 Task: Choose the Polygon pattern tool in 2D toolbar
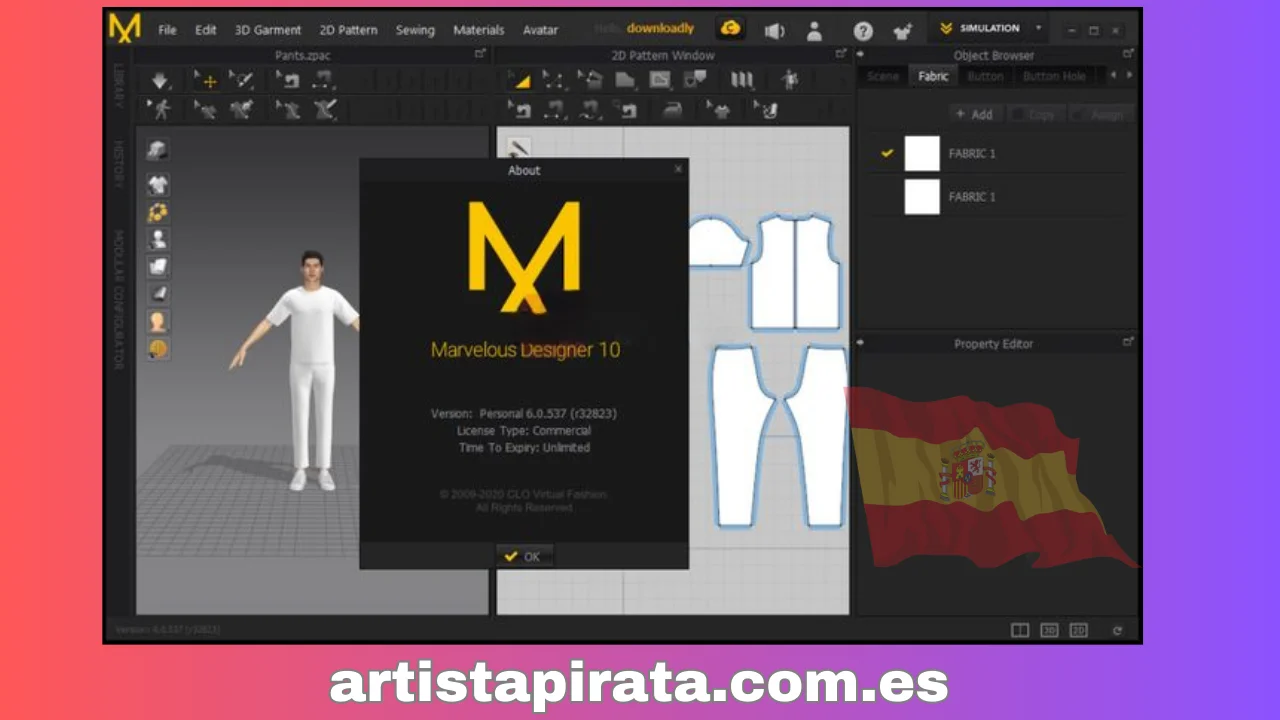click(625, 80)
